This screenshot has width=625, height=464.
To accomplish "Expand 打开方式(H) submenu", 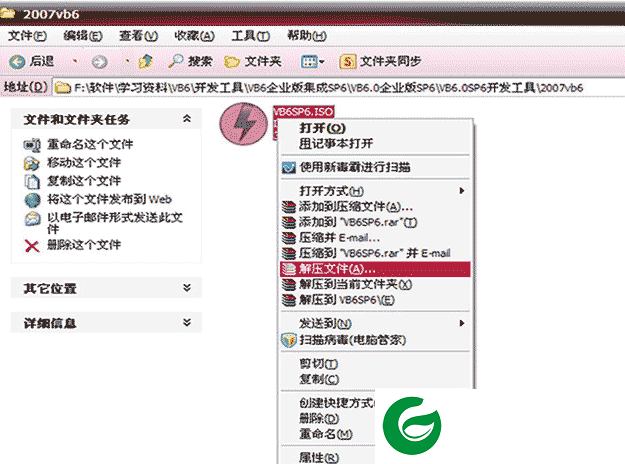I will pos(375,191).
